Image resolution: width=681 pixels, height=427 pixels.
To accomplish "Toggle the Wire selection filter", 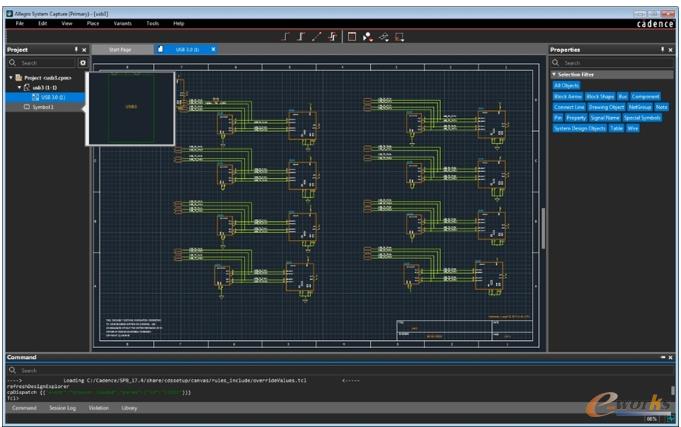I will [632, 128].
